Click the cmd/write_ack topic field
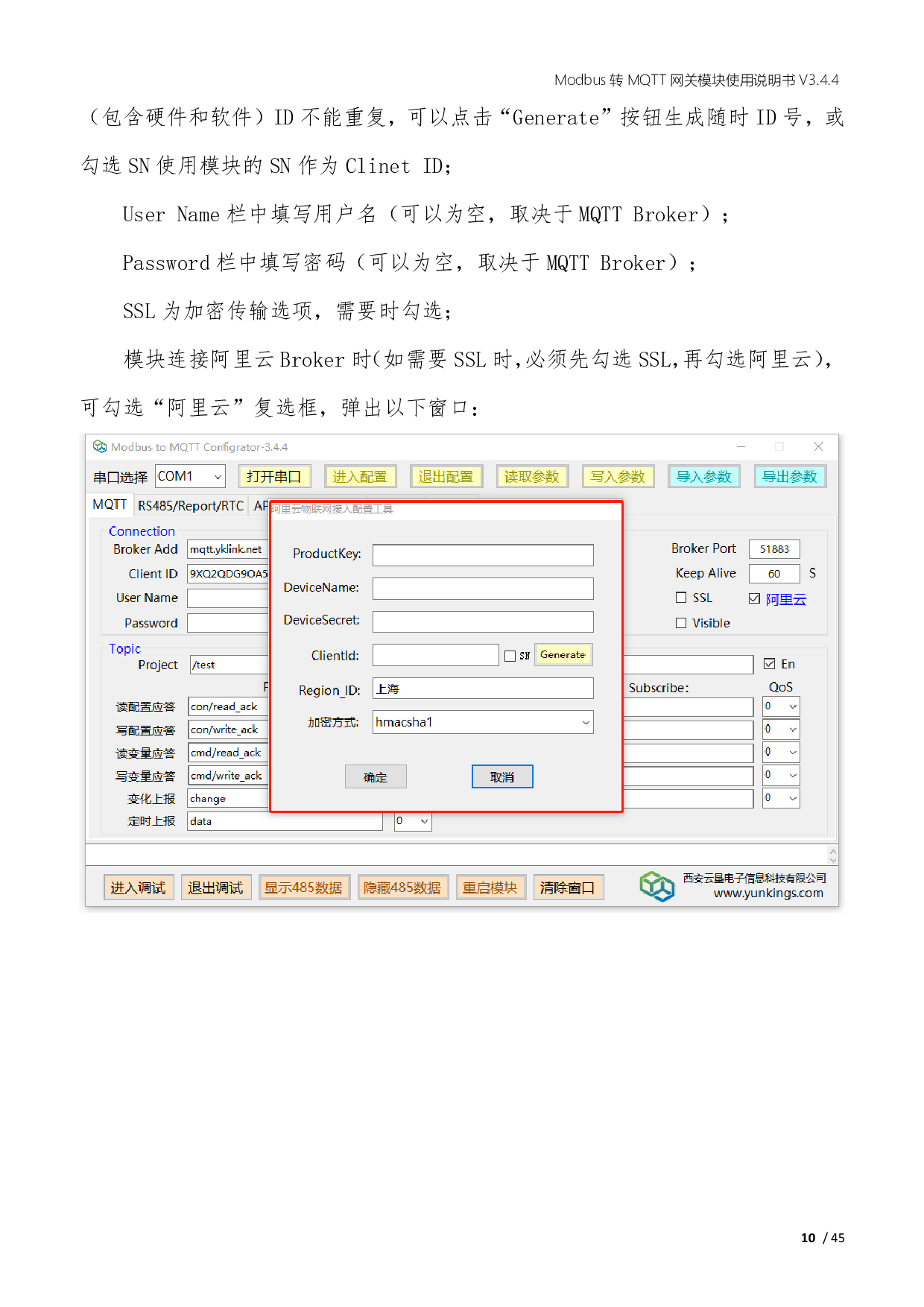Image resolution: width=924 pixels, height=1307 pixels. click(x=228, y=775)
